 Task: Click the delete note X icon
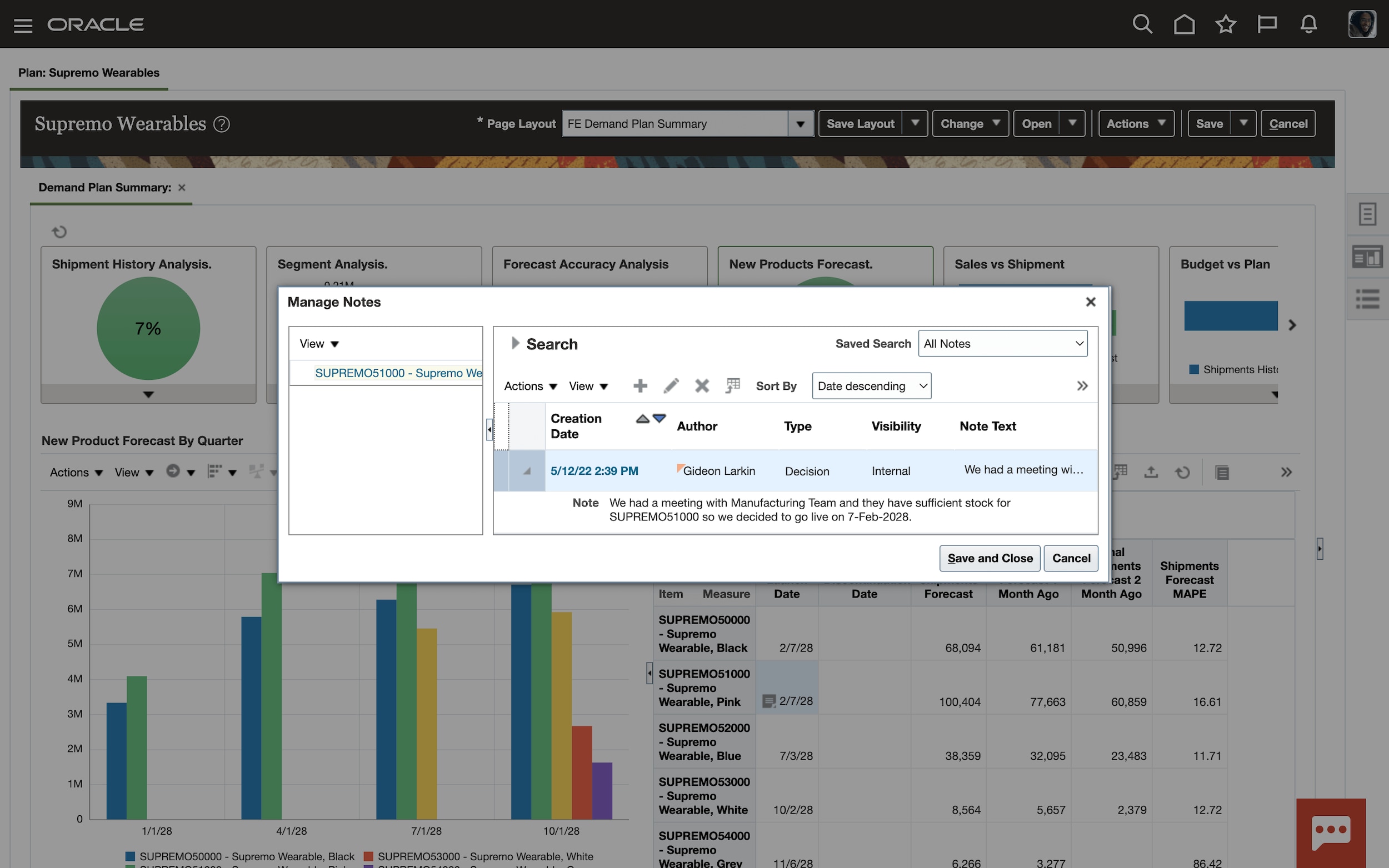click(x=701, y=386)
